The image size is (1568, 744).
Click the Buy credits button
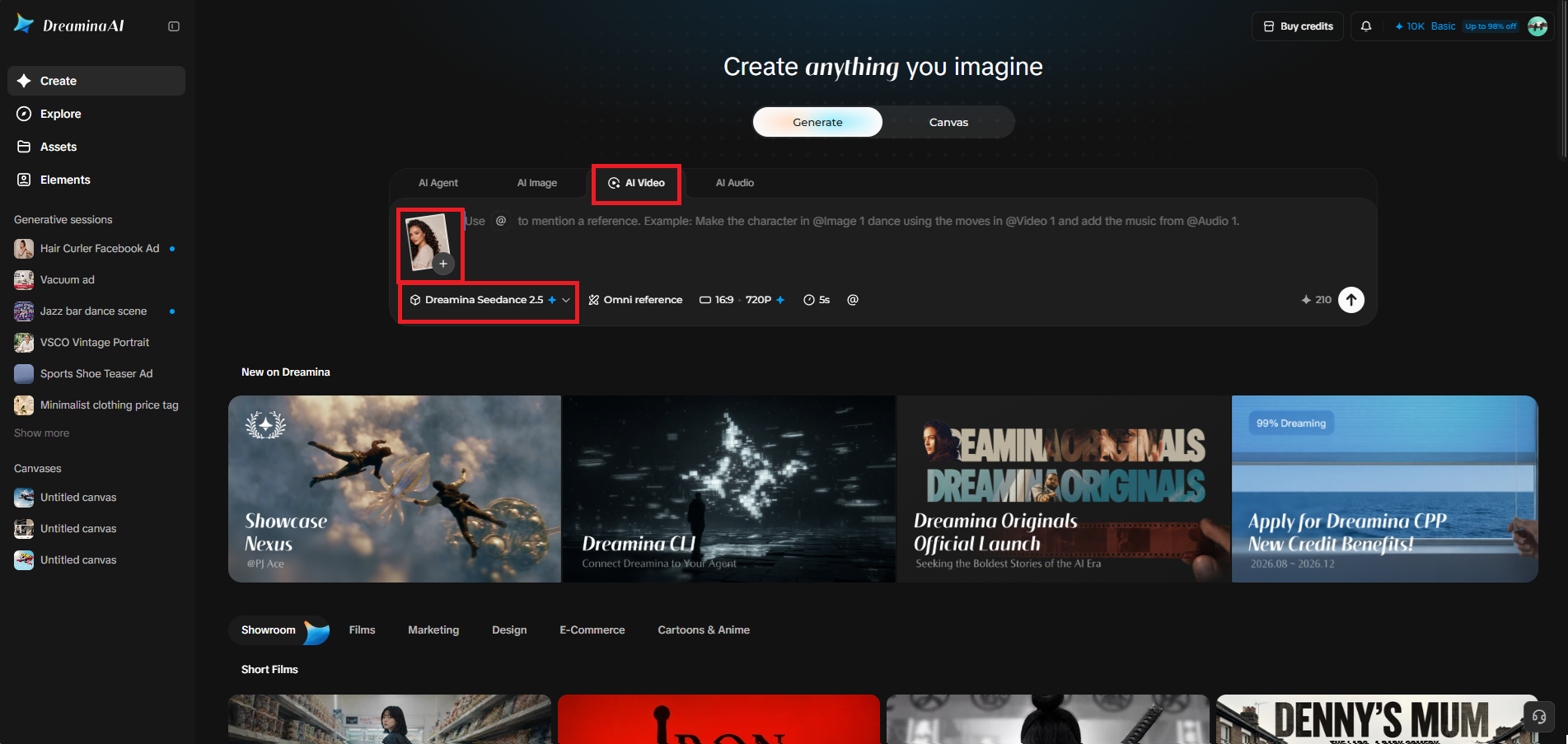1298,26
